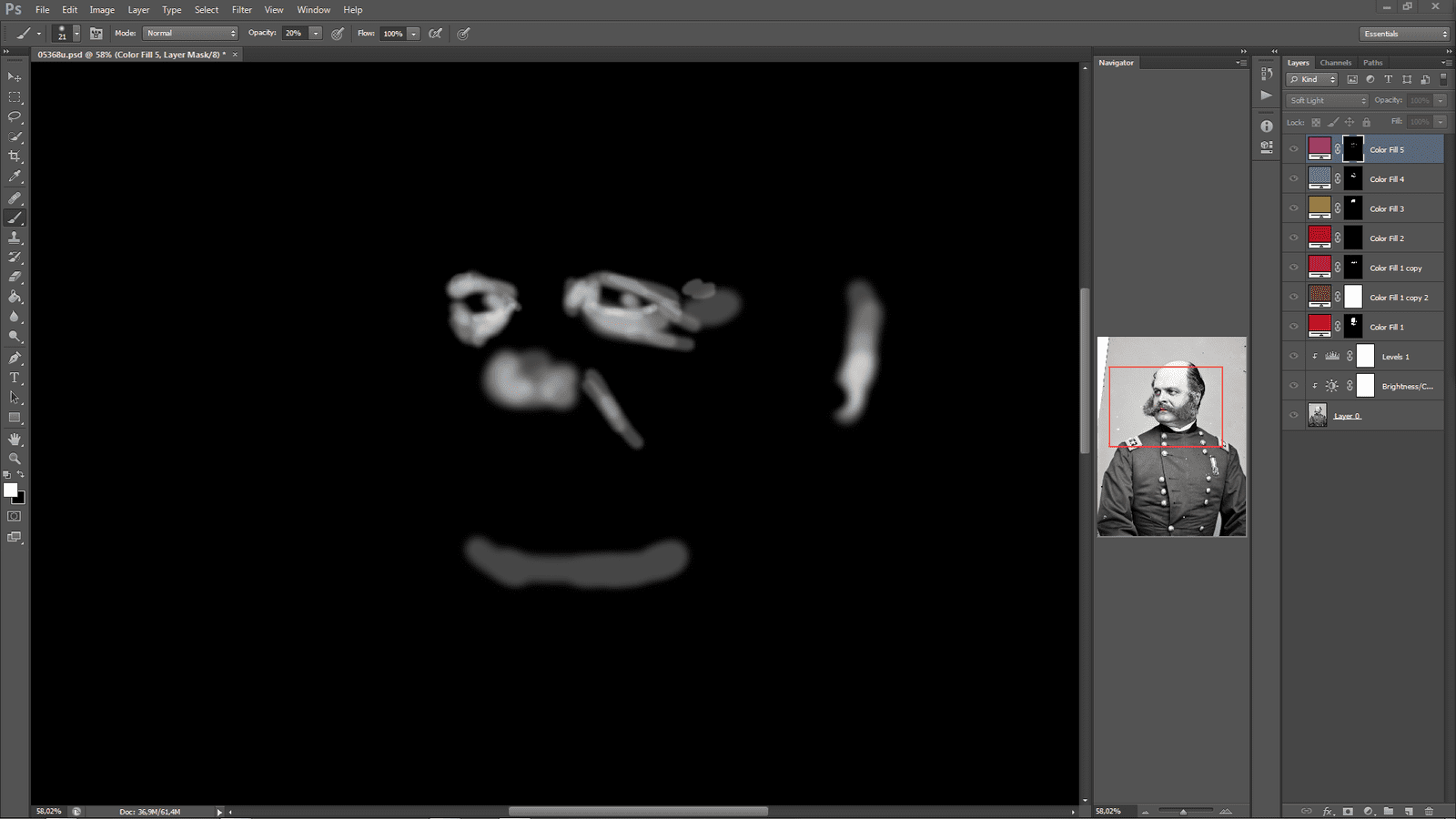Select the Zoom tool
The width and height of the screenshot is (1456, 819).
[x=15, y=459]
